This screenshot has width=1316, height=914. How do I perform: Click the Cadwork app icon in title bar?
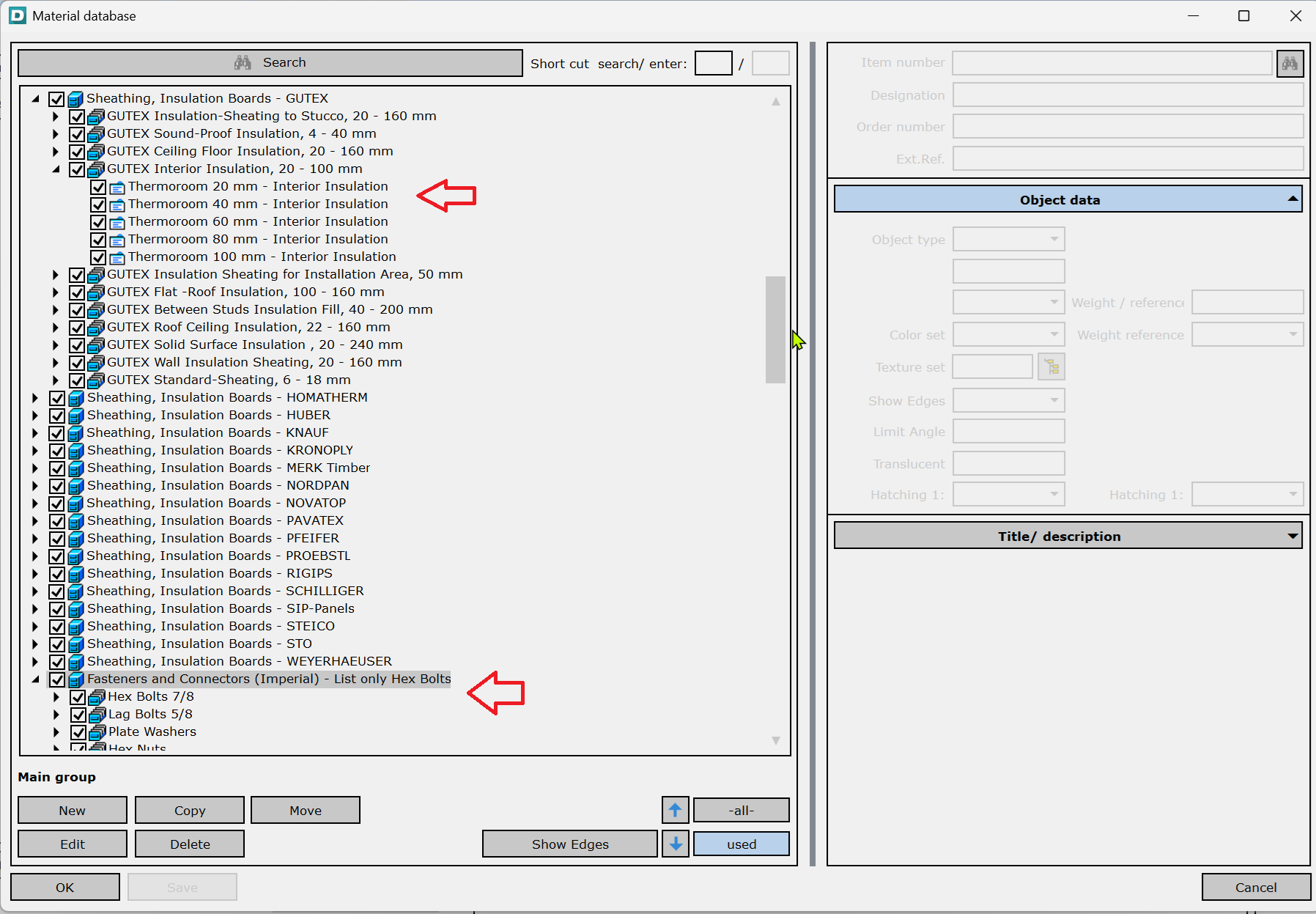pyautogui.click(x=18, y=15)
